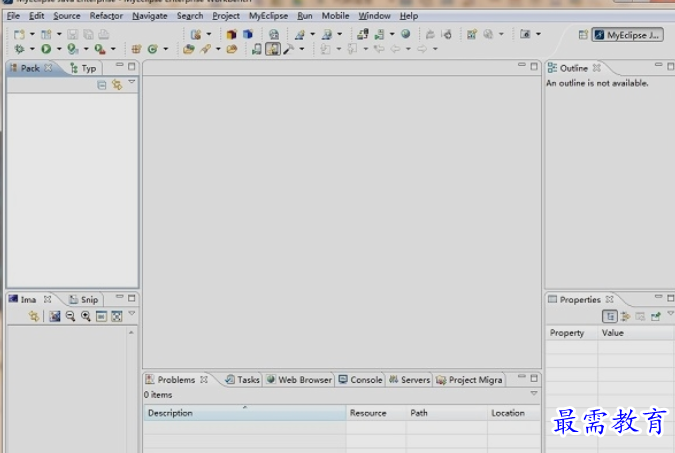Open Problems view menu triangle
The height and width of the screenshot is (453, 675).
534,393
